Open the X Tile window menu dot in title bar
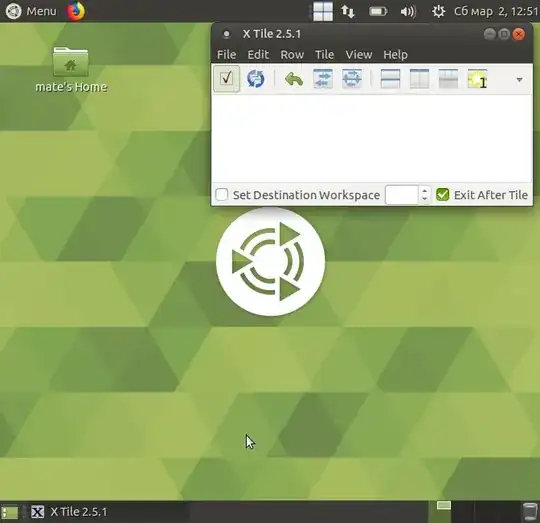Image resolution: width=540 pixels, height=523 pixels. 226,34
